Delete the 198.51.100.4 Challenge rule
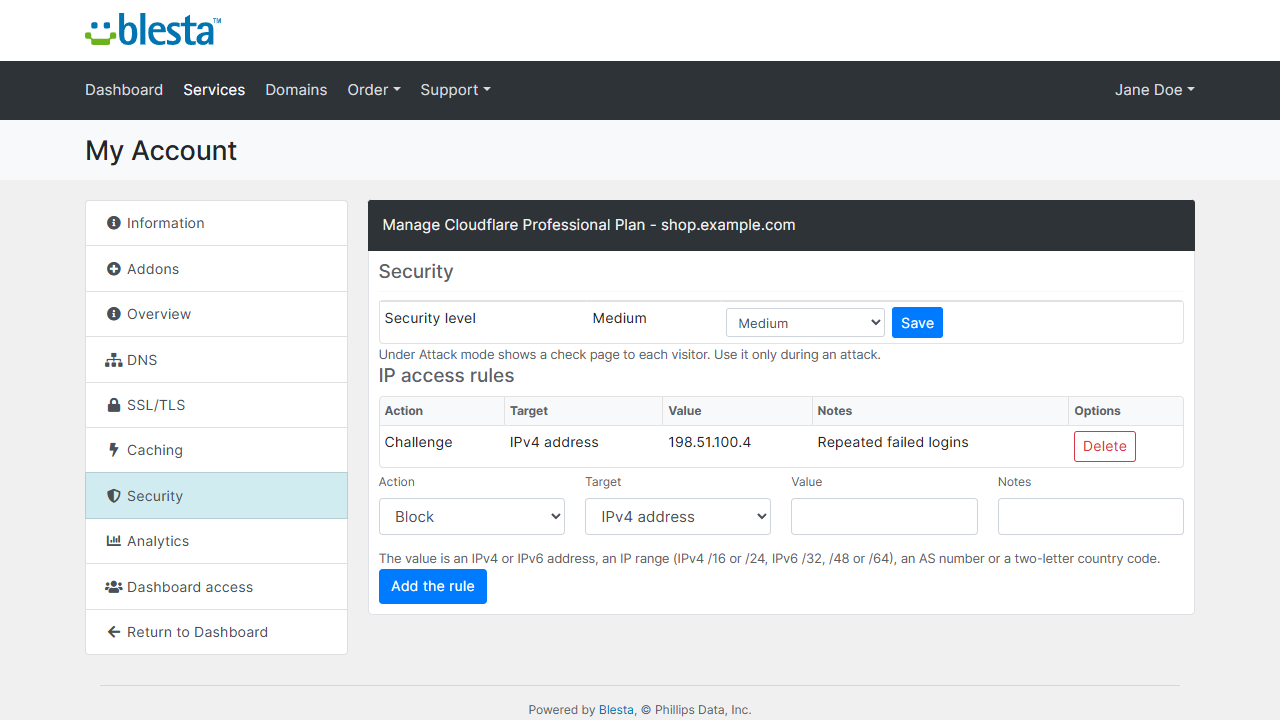 [1105, 446]
